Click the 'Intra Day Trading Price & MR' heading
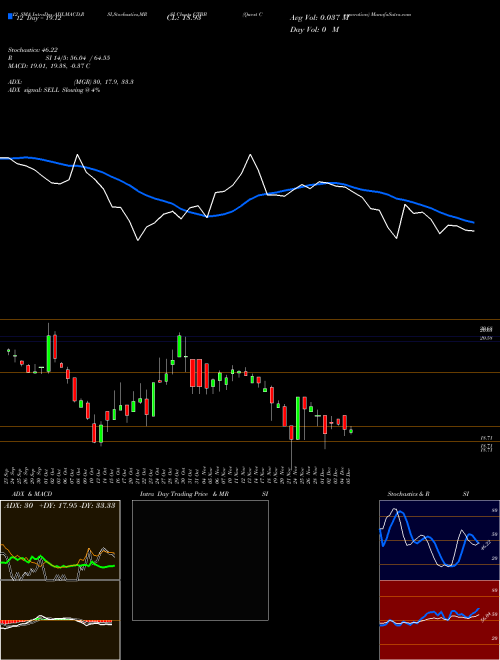Image resolution: width=500 pixels, height=660 pixels. (x=184, y=494)
